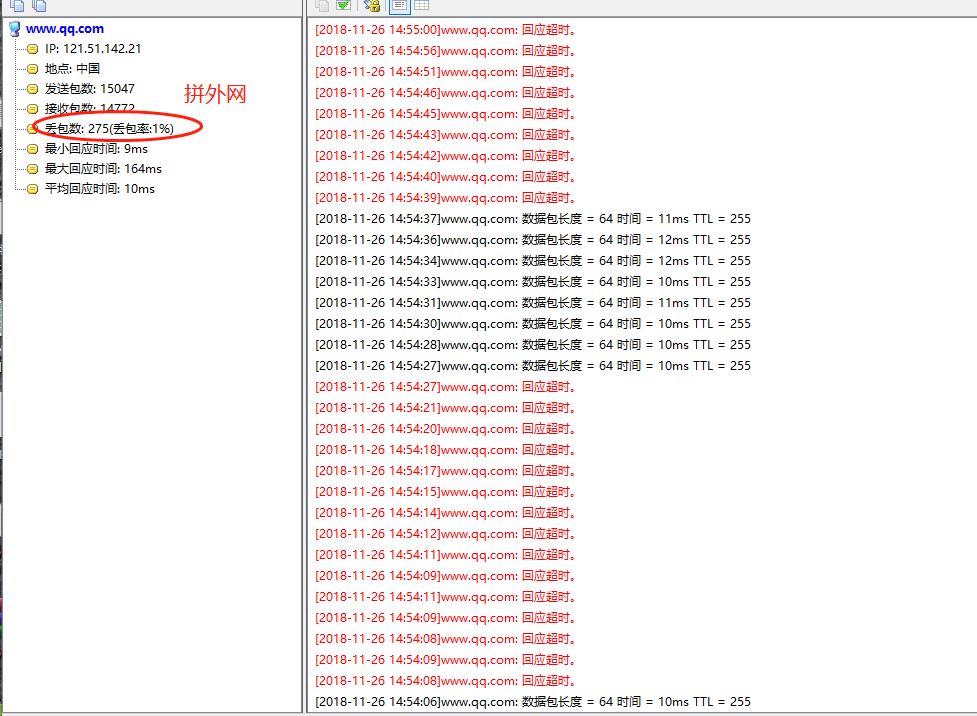Screen dimensions: 977x716
Task: Select the 14:54:28 reply line with 10ms
Action: pyautogui.click(x=533, y=345)
